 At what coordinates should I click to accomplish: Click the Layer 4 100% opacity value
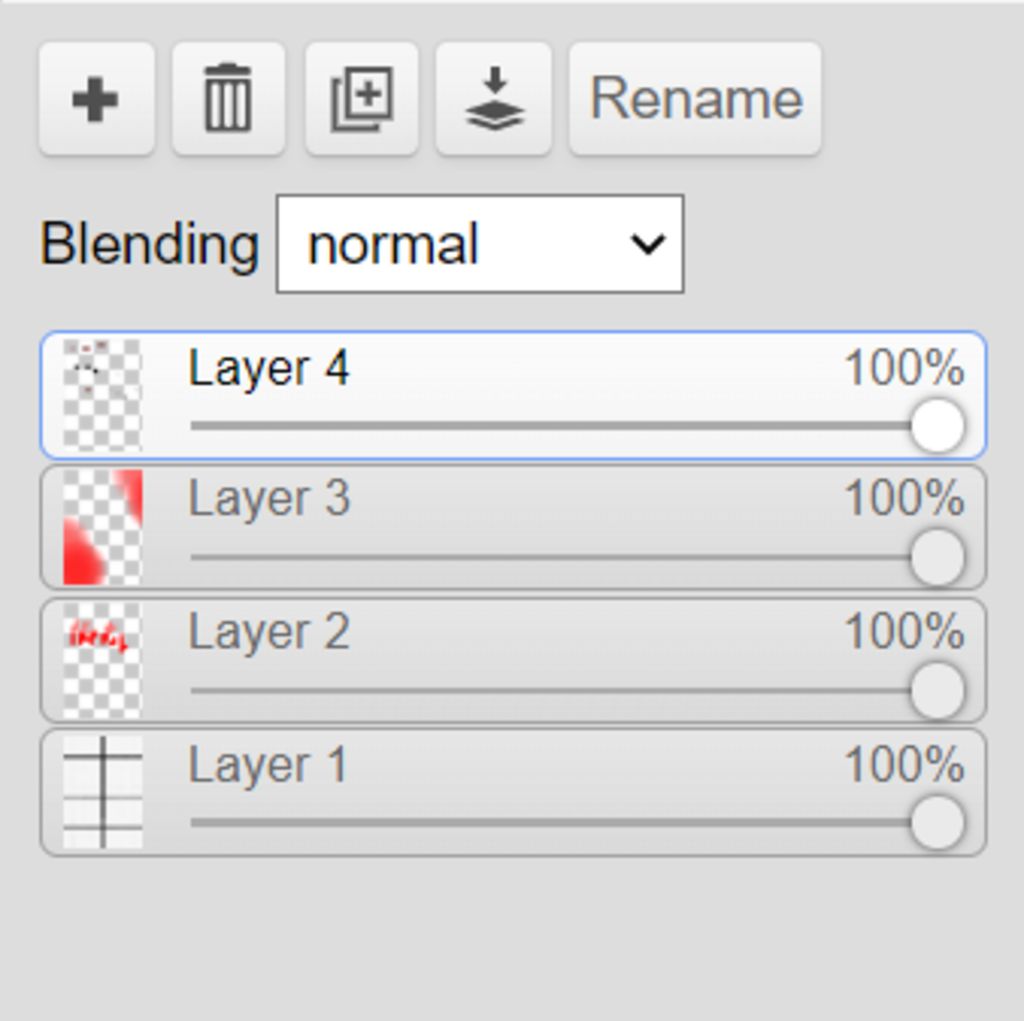pos(904,368)
